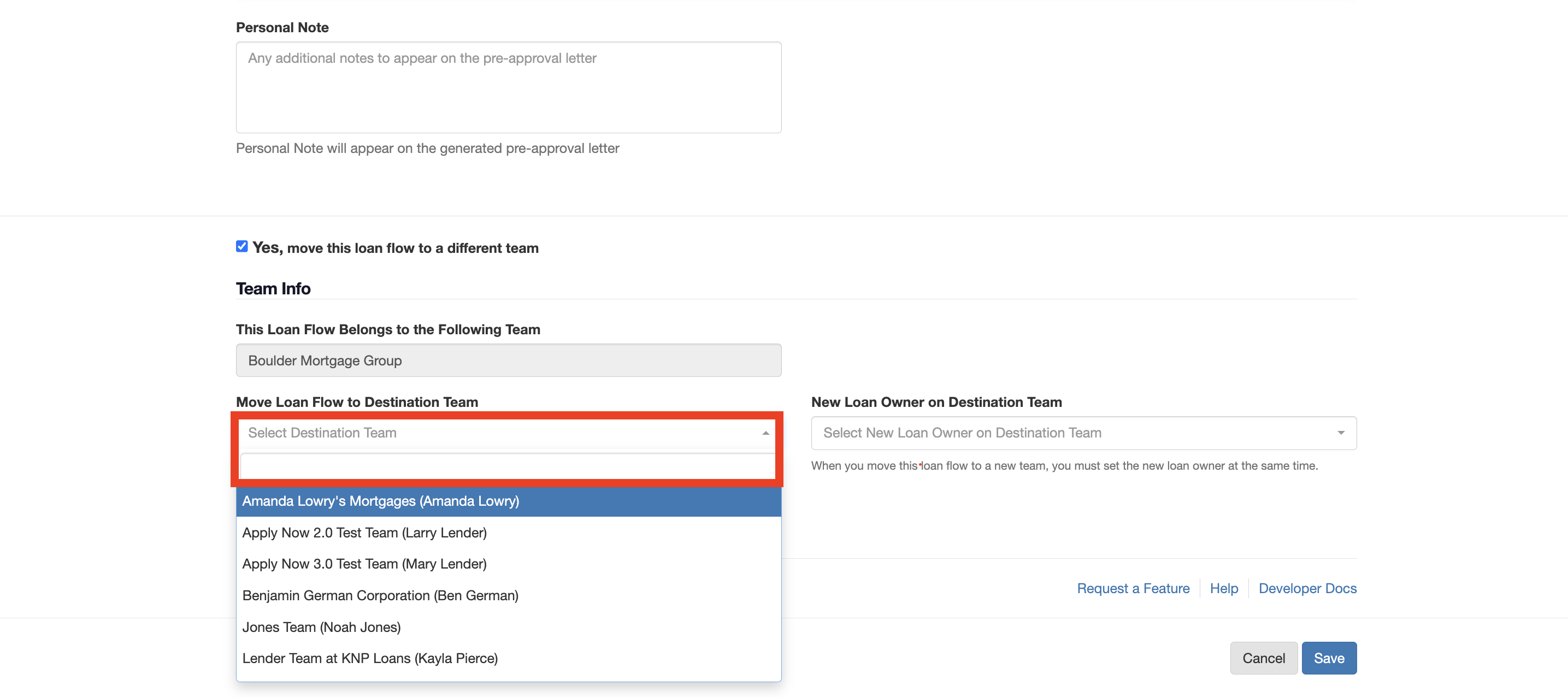
Task: Pick Apply Now 3.0 Test Team
Action: click(x=364, y=564)
